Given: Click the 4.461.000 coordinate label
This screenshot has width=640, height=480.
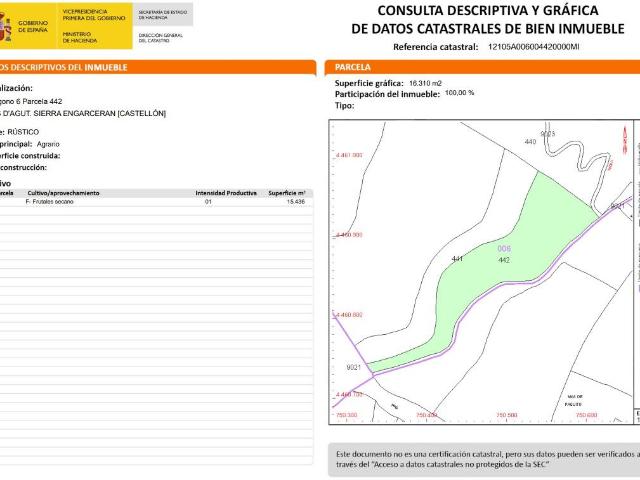Looking at the screenshot, I should coord(349,155).
